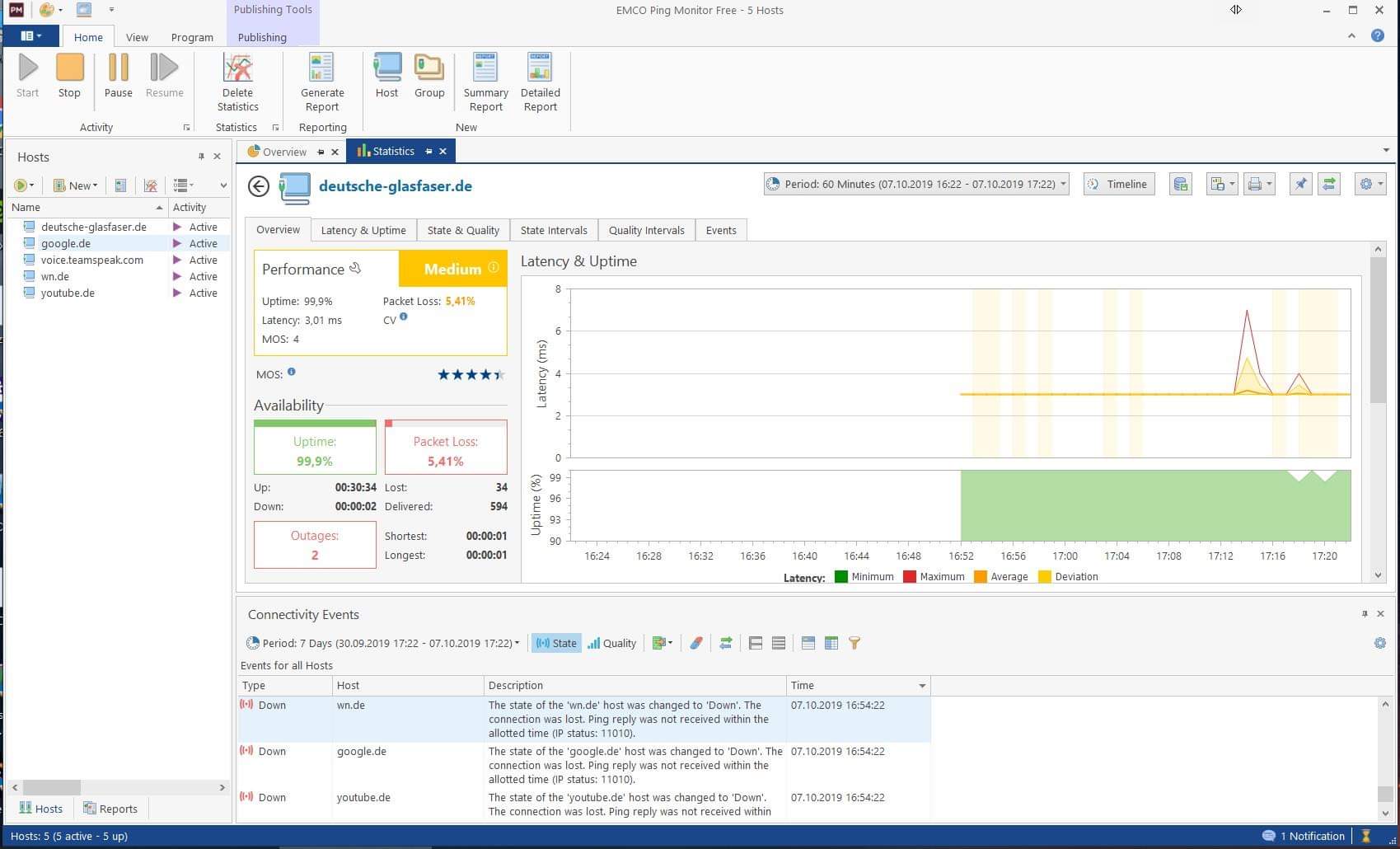Toggle State events view in Connectivity Events
Viewport: 1400px width, 849px height.
[556, 643]
